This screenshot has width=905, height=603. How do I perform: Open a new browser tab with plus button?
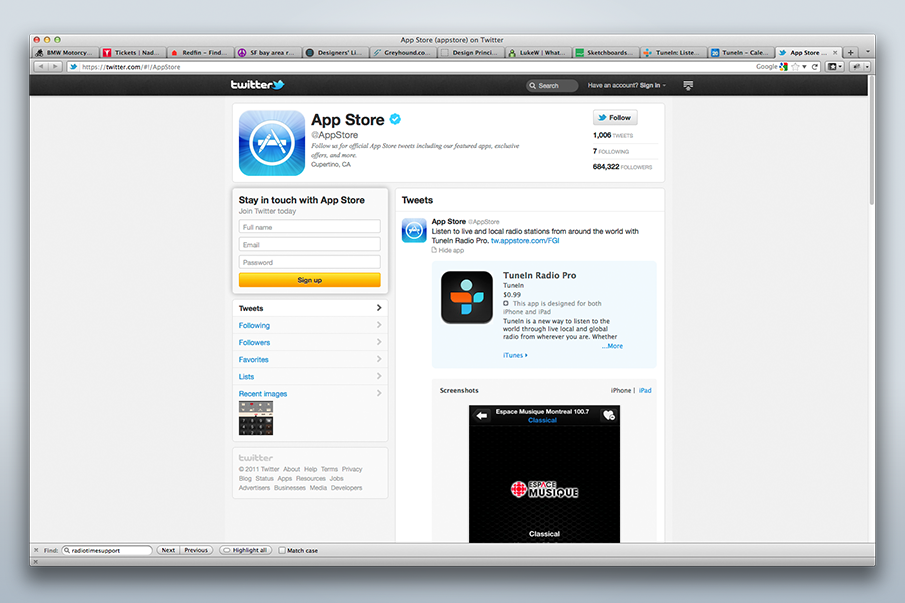pyautogui.click(x=851, y=53)
